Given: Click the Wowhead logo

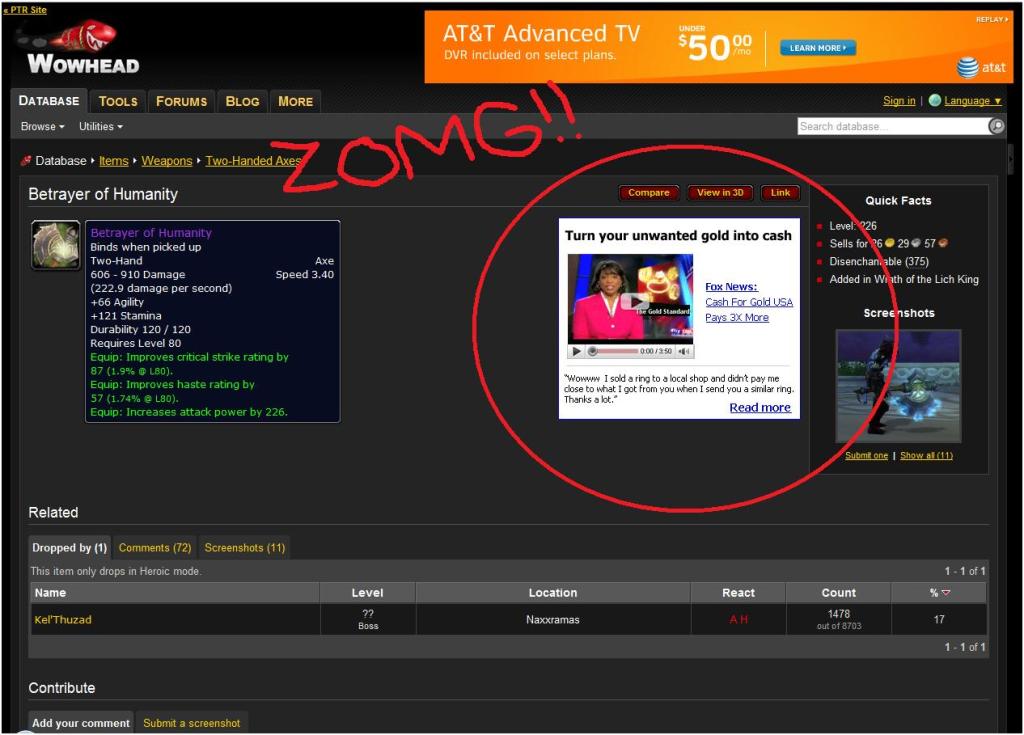Looking at the screenshot, I should coord(78,50).
